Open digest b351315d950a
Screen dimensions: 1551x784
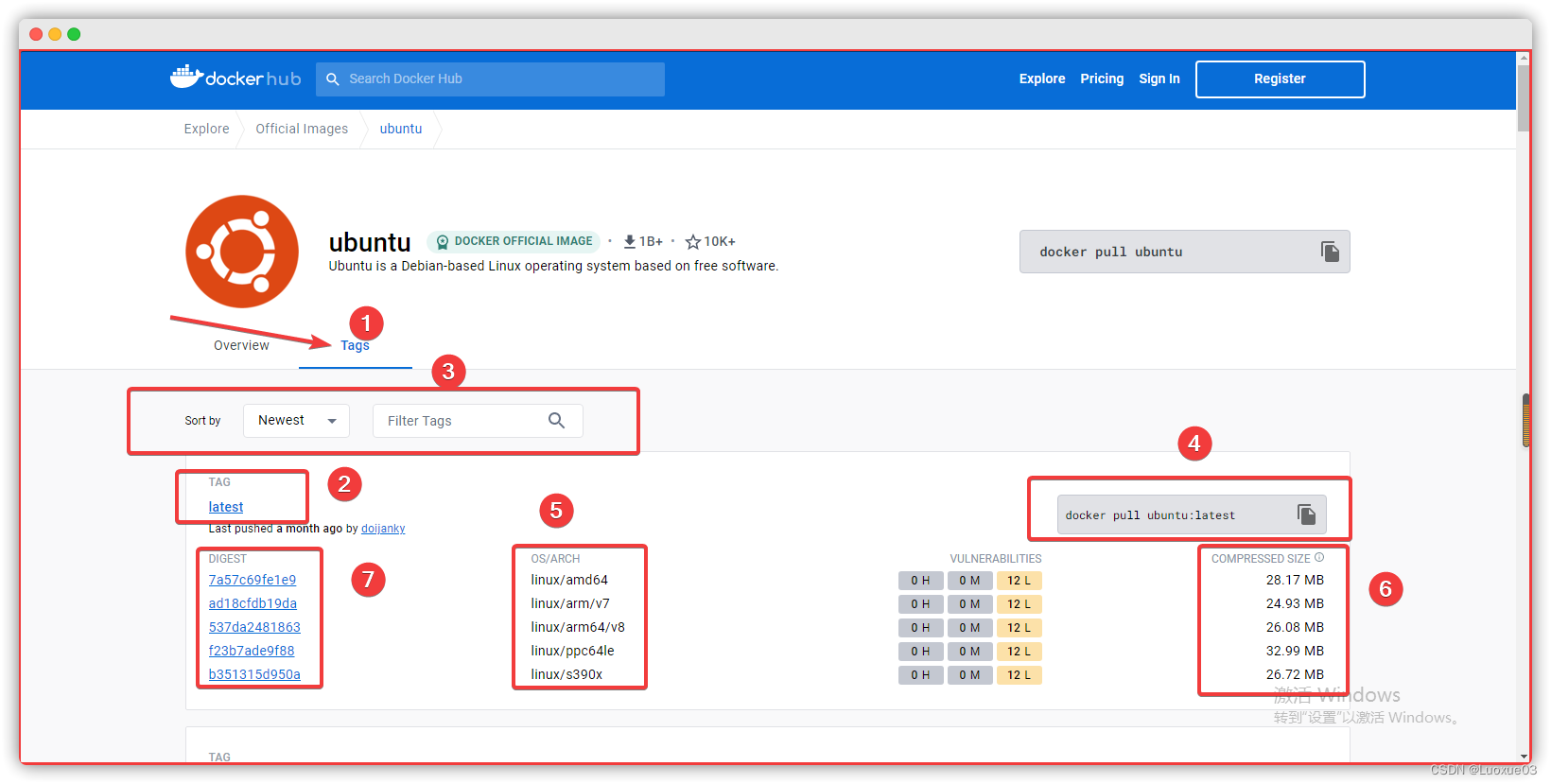(x=254, y=674)
